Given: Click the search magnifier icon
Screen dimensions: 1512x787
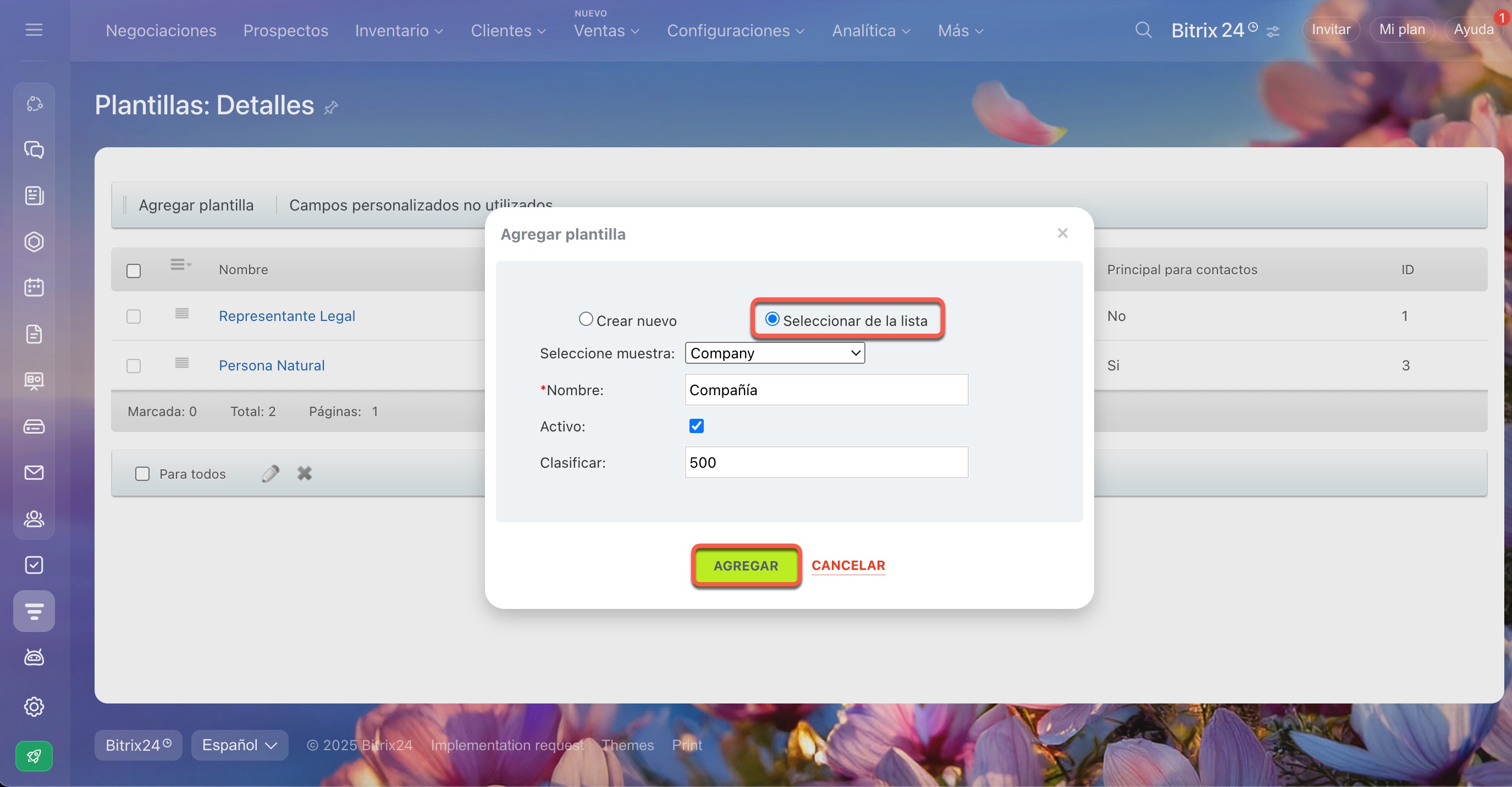Looking at the screenshot, I should (x=1143, y=30).
